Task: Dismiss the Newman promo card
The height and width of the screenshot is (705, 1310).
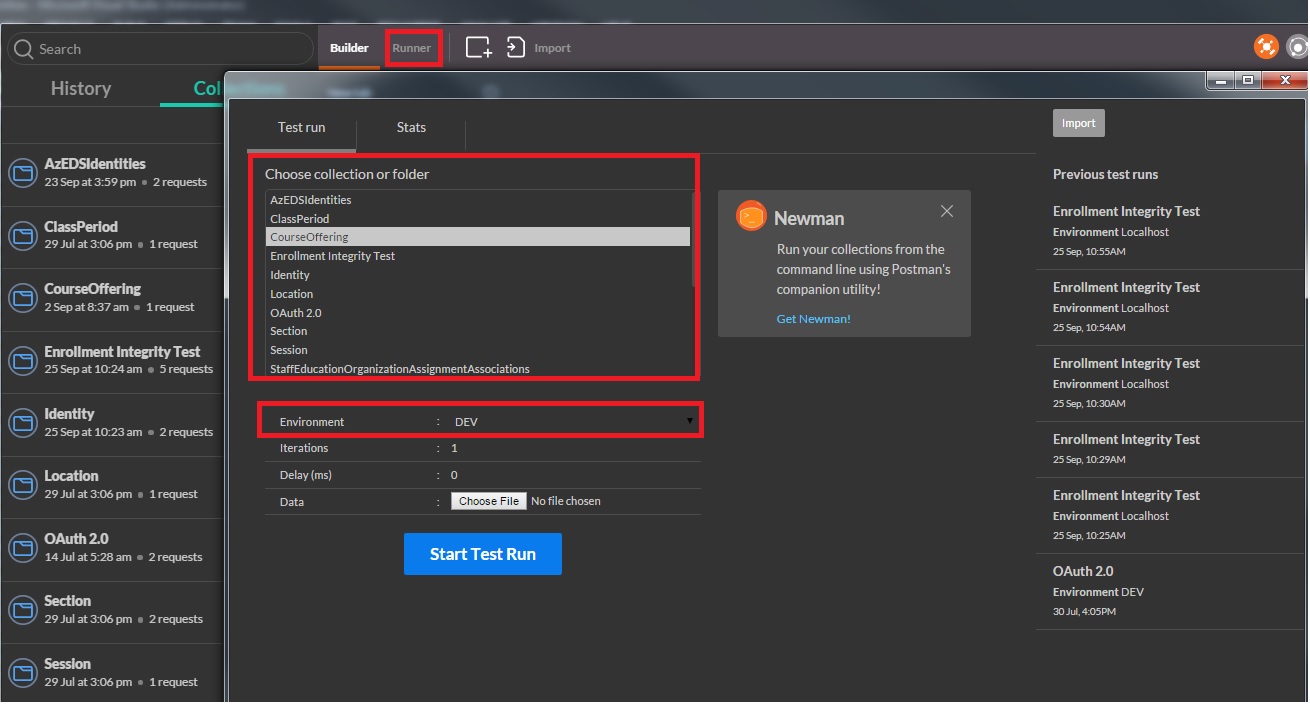Action: [x=946, y=211]
